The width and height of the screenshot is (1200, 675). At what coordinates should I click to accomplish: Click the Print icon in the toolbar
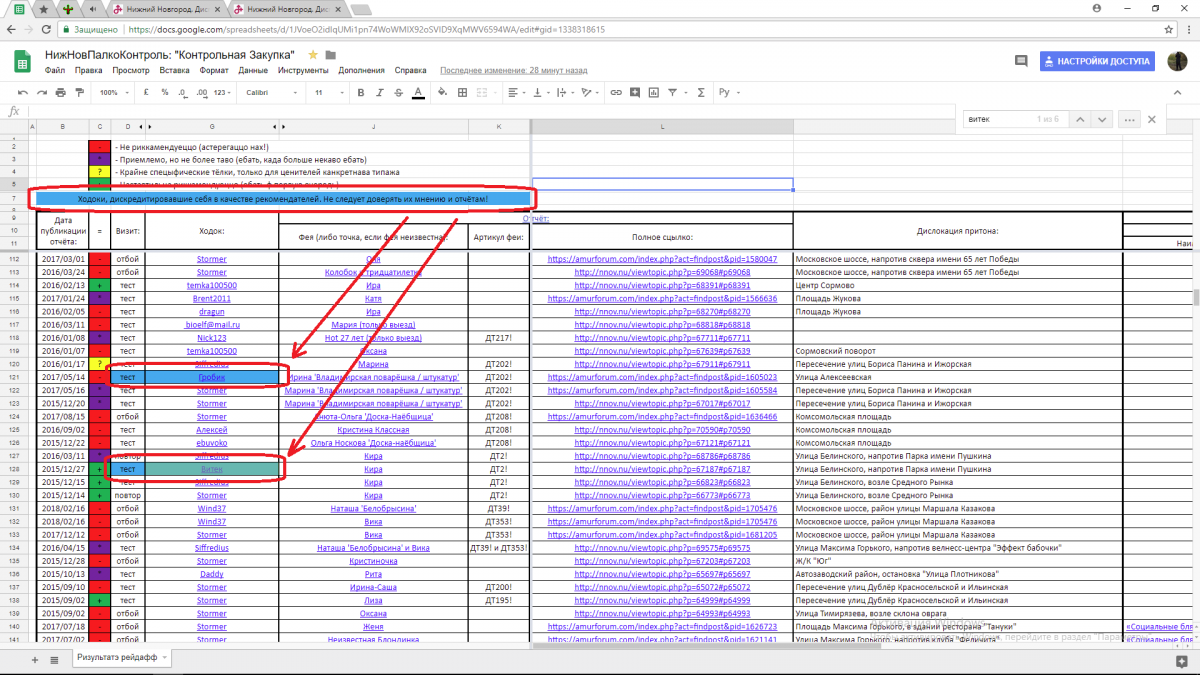tap(62, 92)
